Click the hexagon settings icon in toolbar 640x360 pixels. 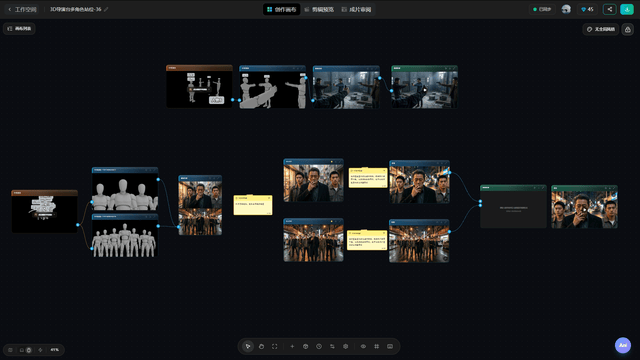pos(346,347)
